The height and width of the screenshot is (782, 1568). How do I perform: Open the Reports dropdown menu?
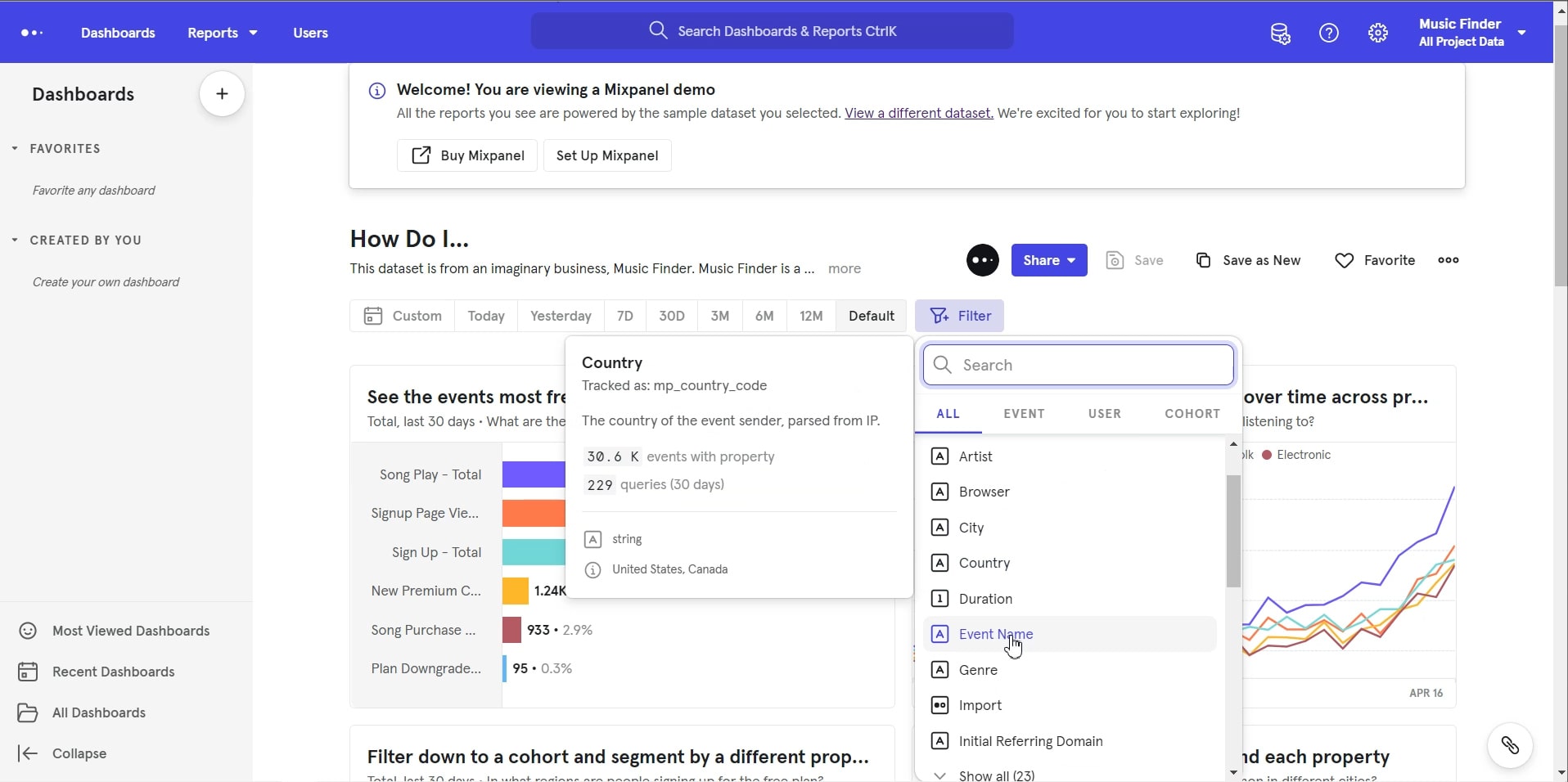221,33
